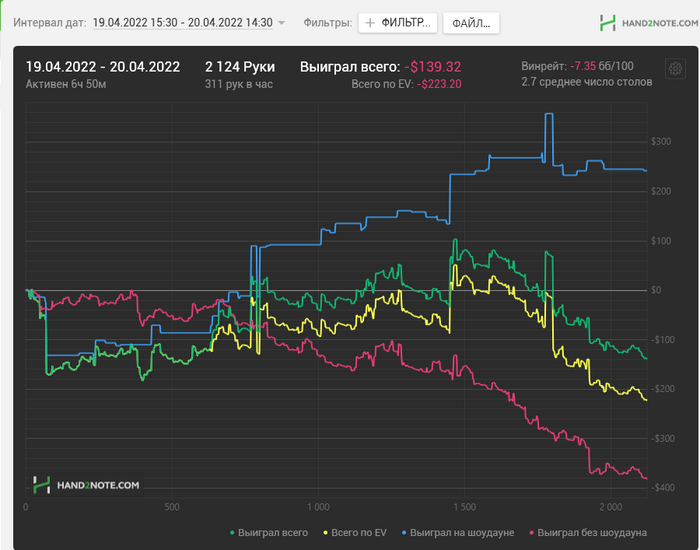This screenshot has width=700, height=550.
Task: Click the Hand2Note logo at top right
Action: point(649,23)
